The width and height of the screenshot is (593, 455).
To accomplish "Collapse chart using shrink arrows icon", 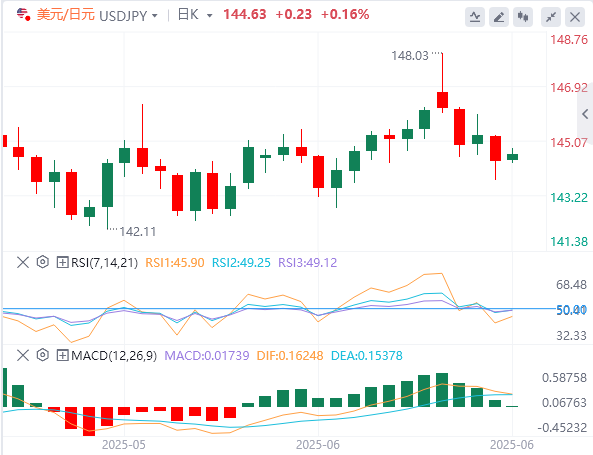I will tap(551, 17).
